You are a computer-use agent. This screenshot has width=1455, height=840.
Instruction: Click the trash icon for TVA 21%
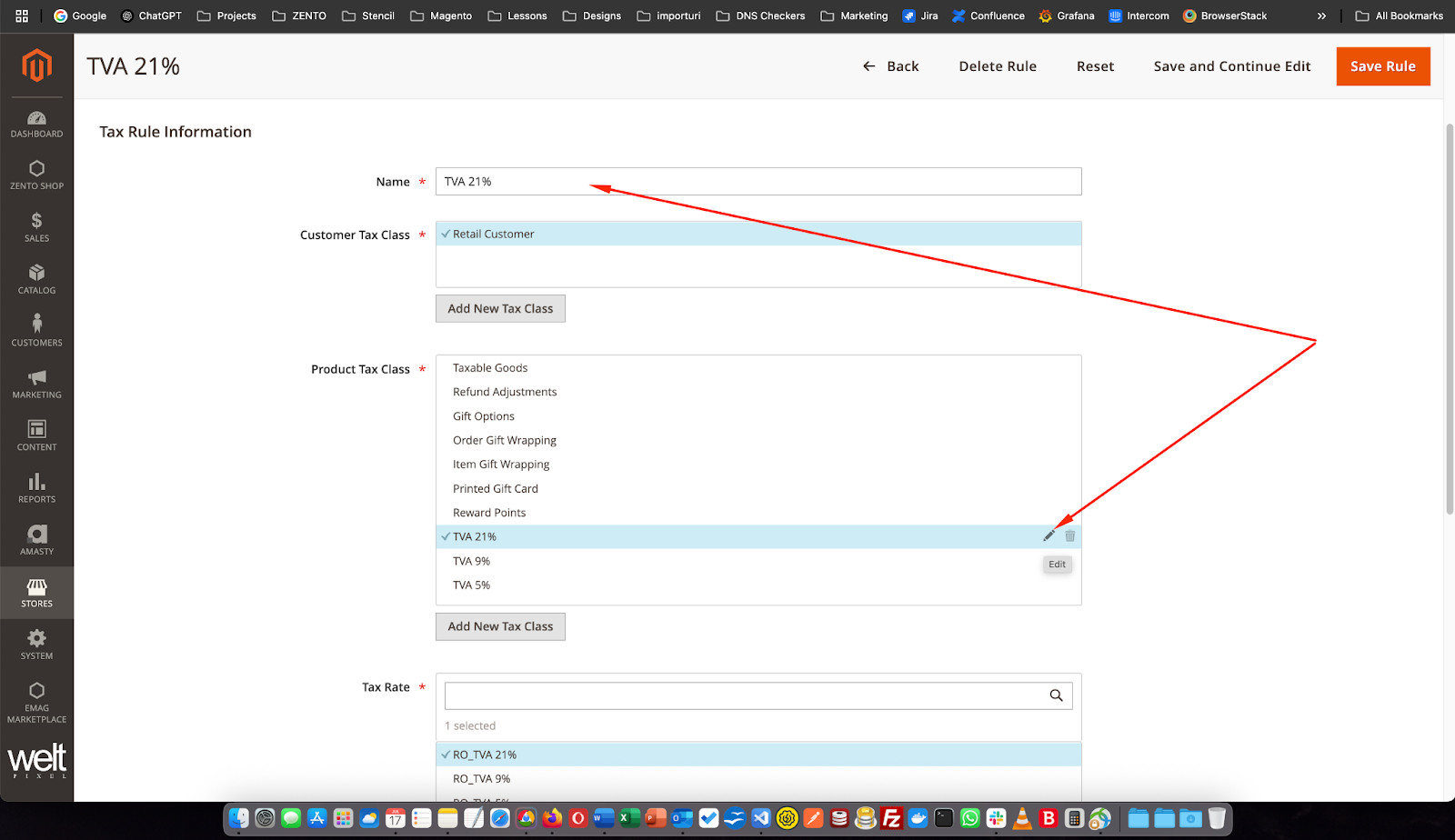[1070, 536]
